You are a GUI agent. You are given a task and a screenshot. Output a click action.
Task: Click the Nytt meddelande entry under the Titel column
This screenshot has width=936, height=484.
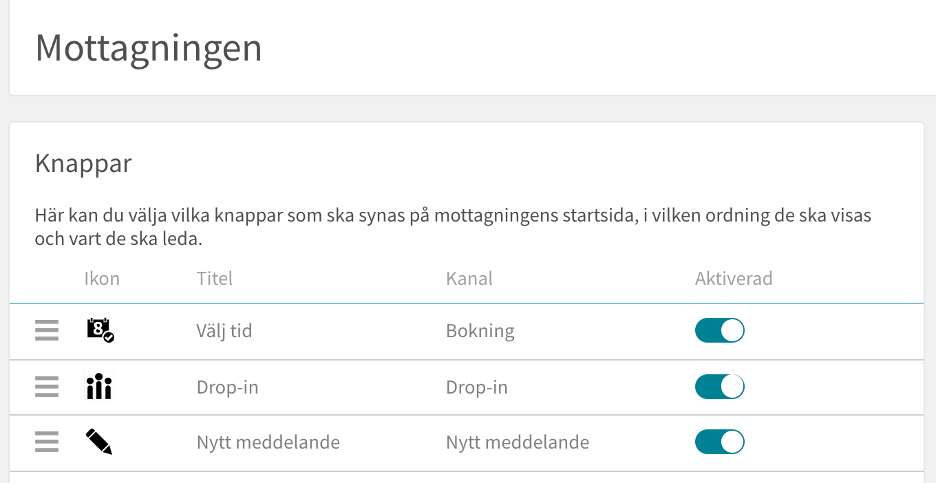[268, 442]
